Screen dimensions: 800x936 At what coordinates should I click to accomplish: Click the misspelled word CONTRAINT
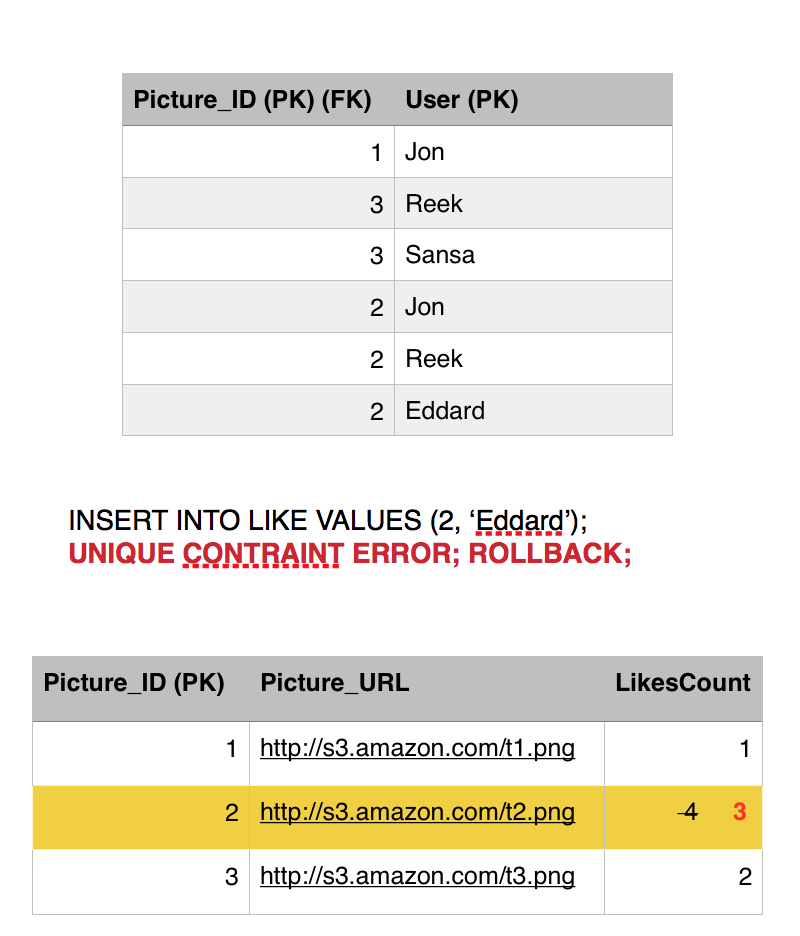263,553
